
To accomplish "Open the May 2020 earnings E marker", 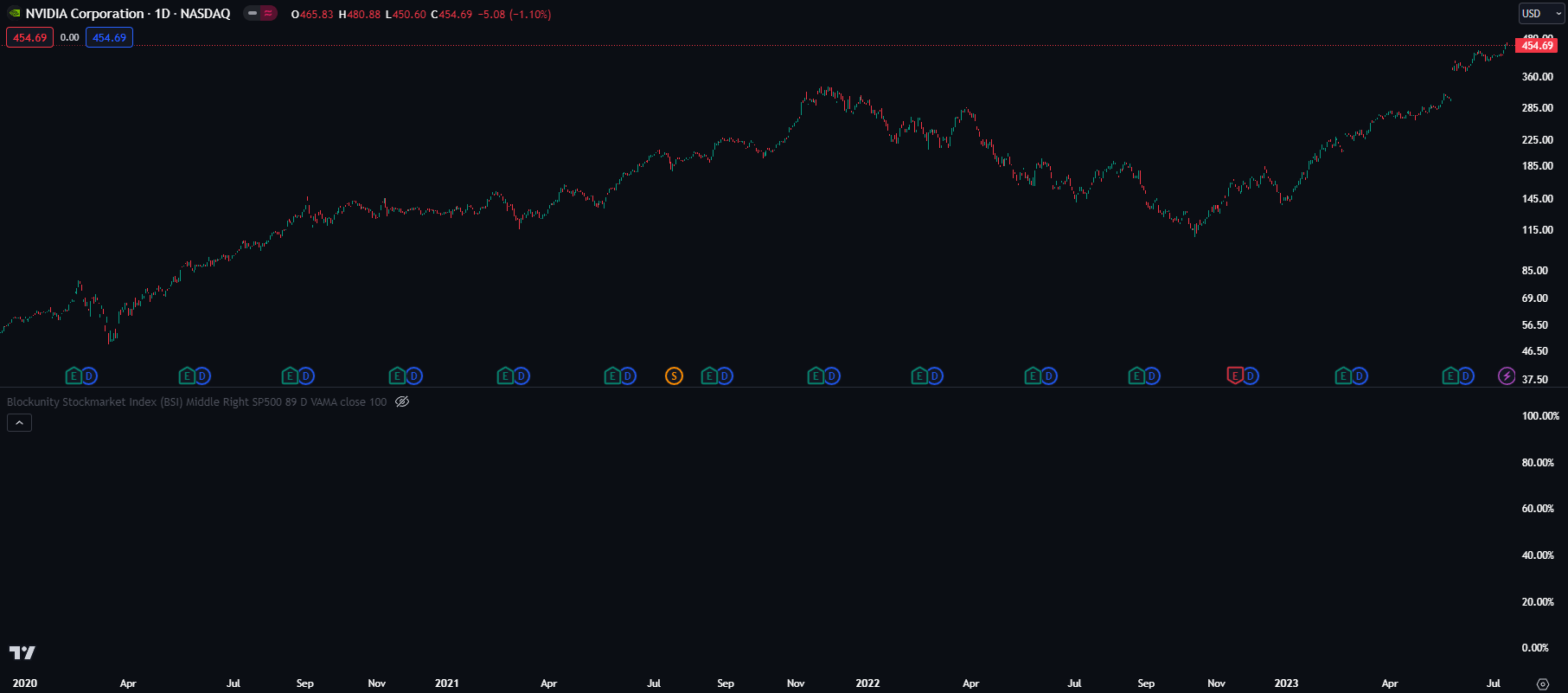I will tap(187, 376).
